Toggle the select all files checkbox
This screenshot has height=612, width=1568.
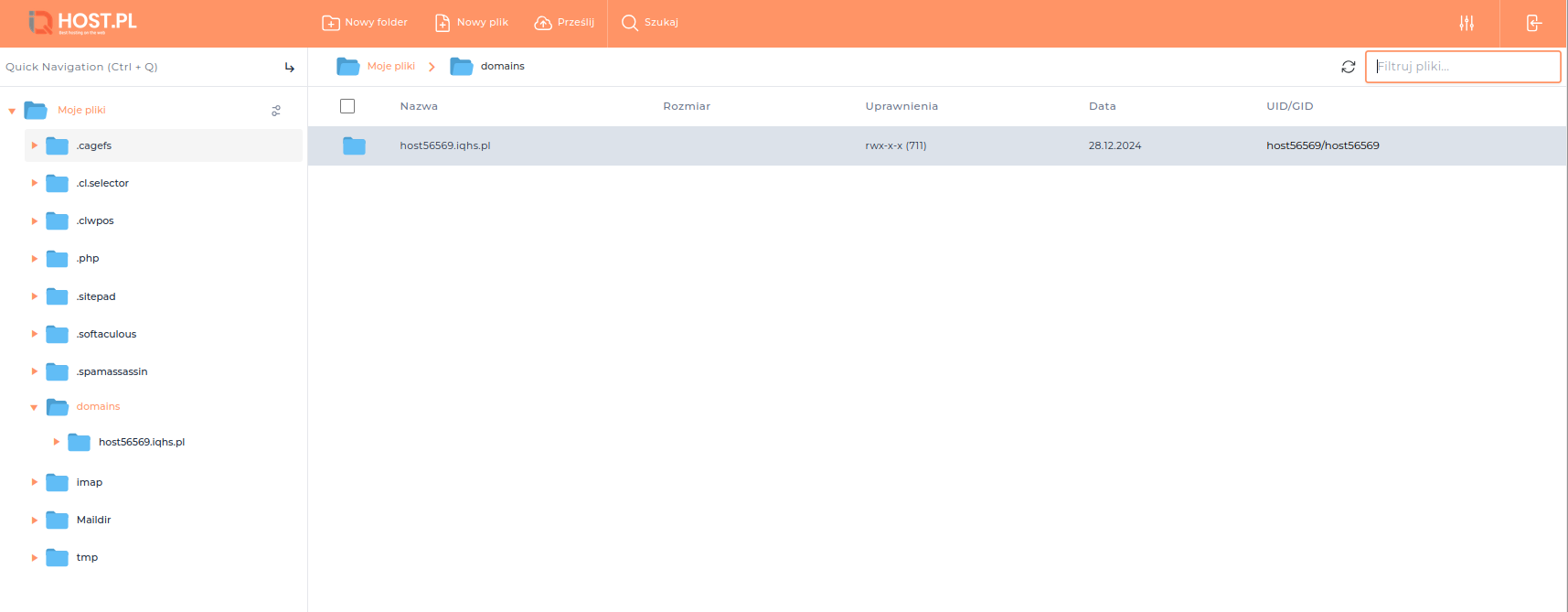click(347, 106)
